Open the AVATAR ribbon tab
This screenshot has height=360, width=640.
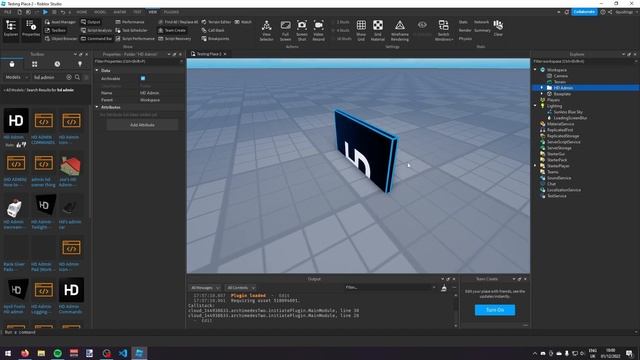(x=120, y=12)
